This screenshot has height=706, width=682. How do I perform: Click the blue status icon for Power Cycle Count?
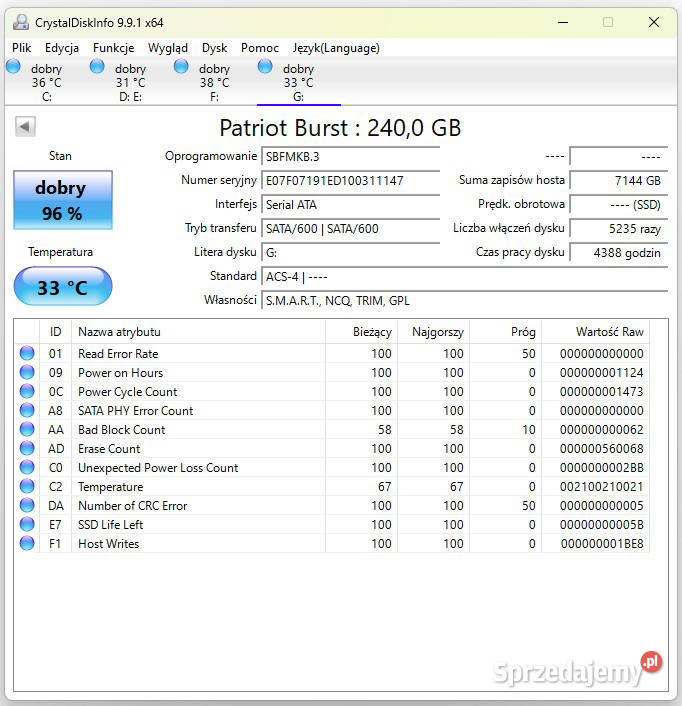tap(27, 391)
